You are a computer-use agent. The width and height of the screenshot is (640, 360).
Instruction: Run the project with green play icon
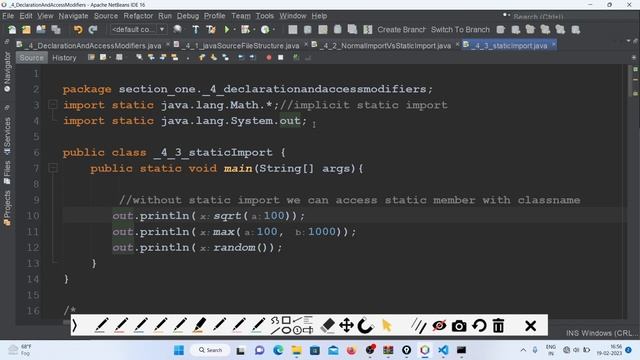(227, 29)
